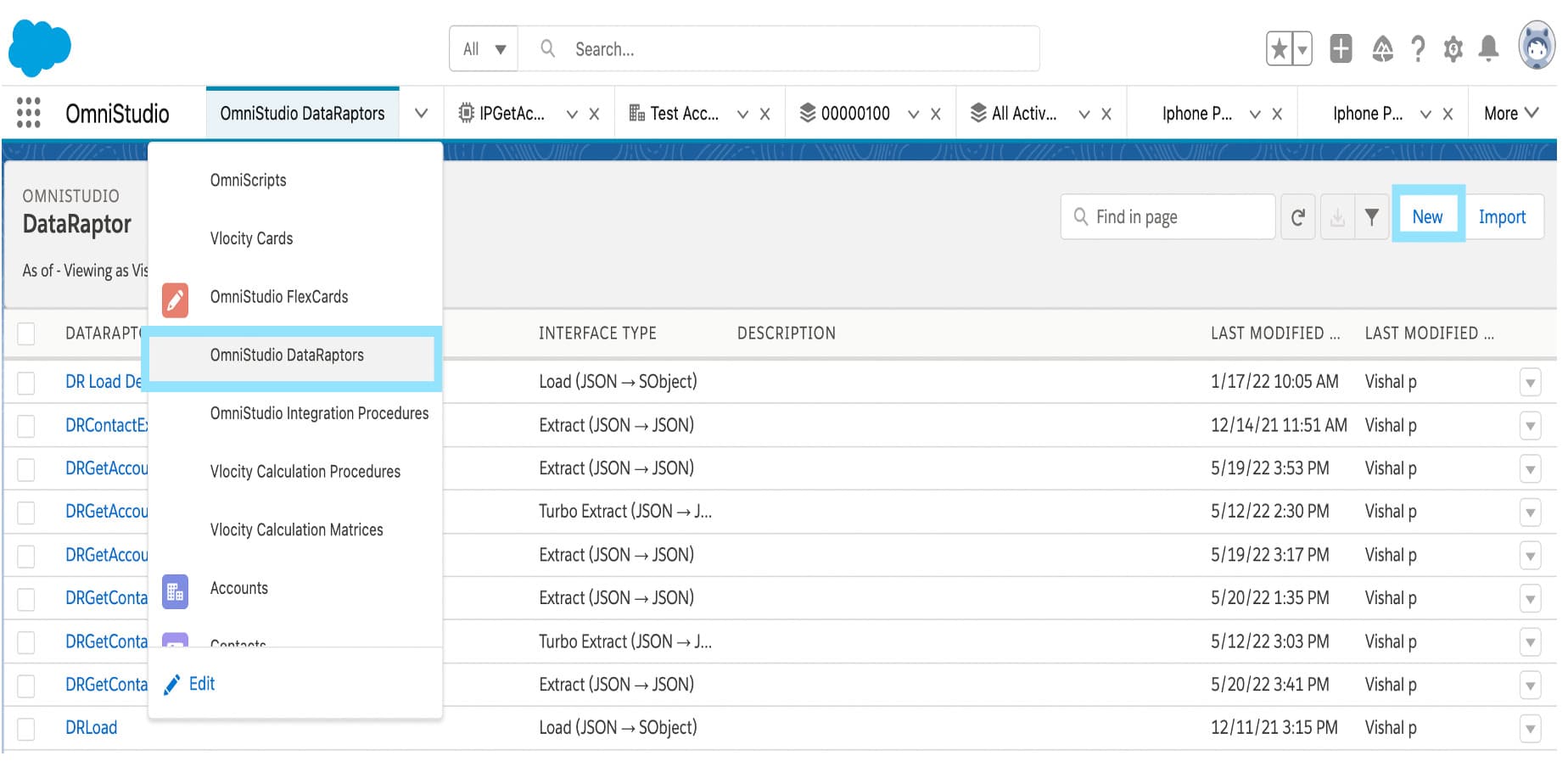Tick the select-all checkbox in table header
Screen dimensions: 1568x767
coord(26,333)
